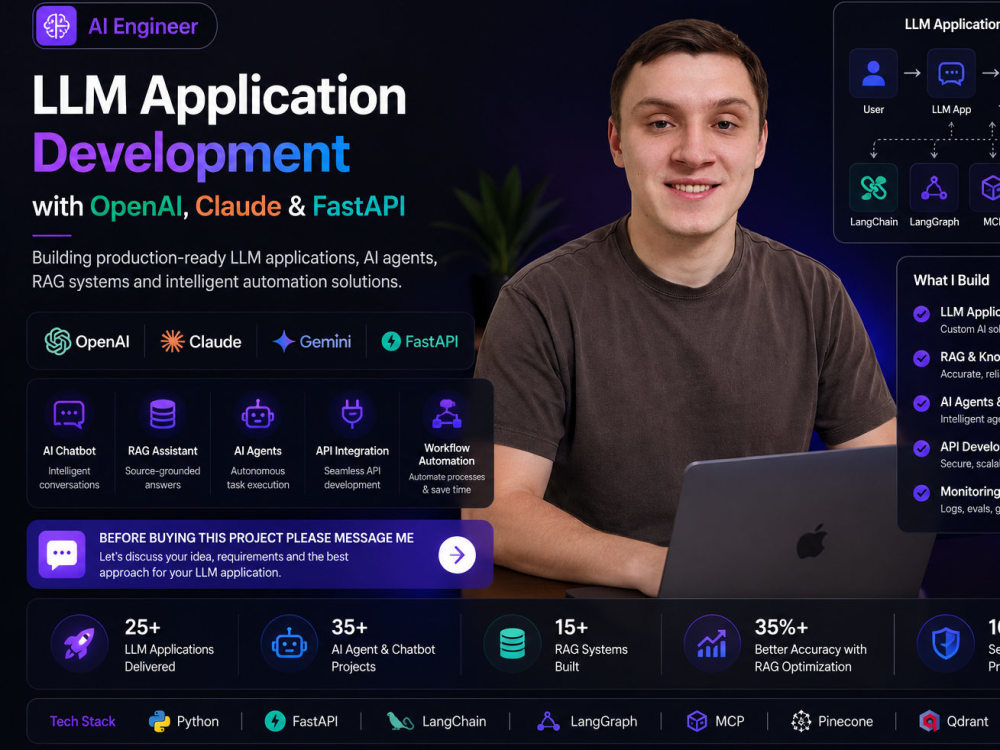Click checkmark beside Monitoring item
1000x750 pixels.
point(921,493)
